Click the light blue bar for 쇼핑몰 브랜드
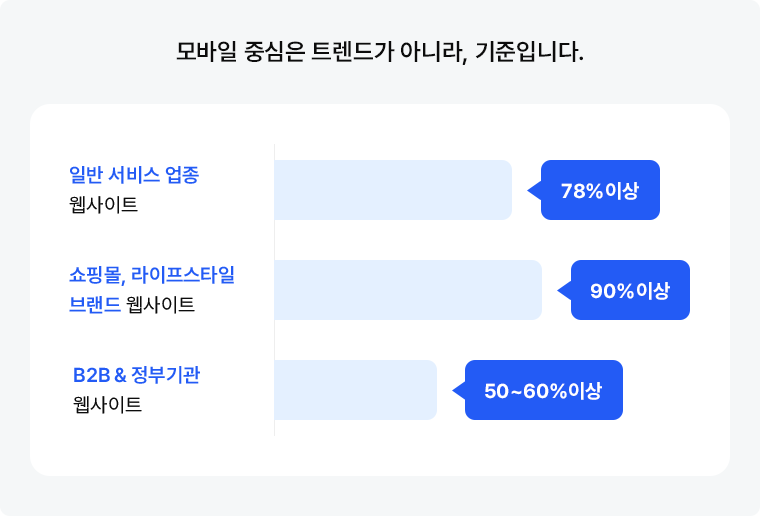Viewport: 760px width, 516px height. click(407, 290)
